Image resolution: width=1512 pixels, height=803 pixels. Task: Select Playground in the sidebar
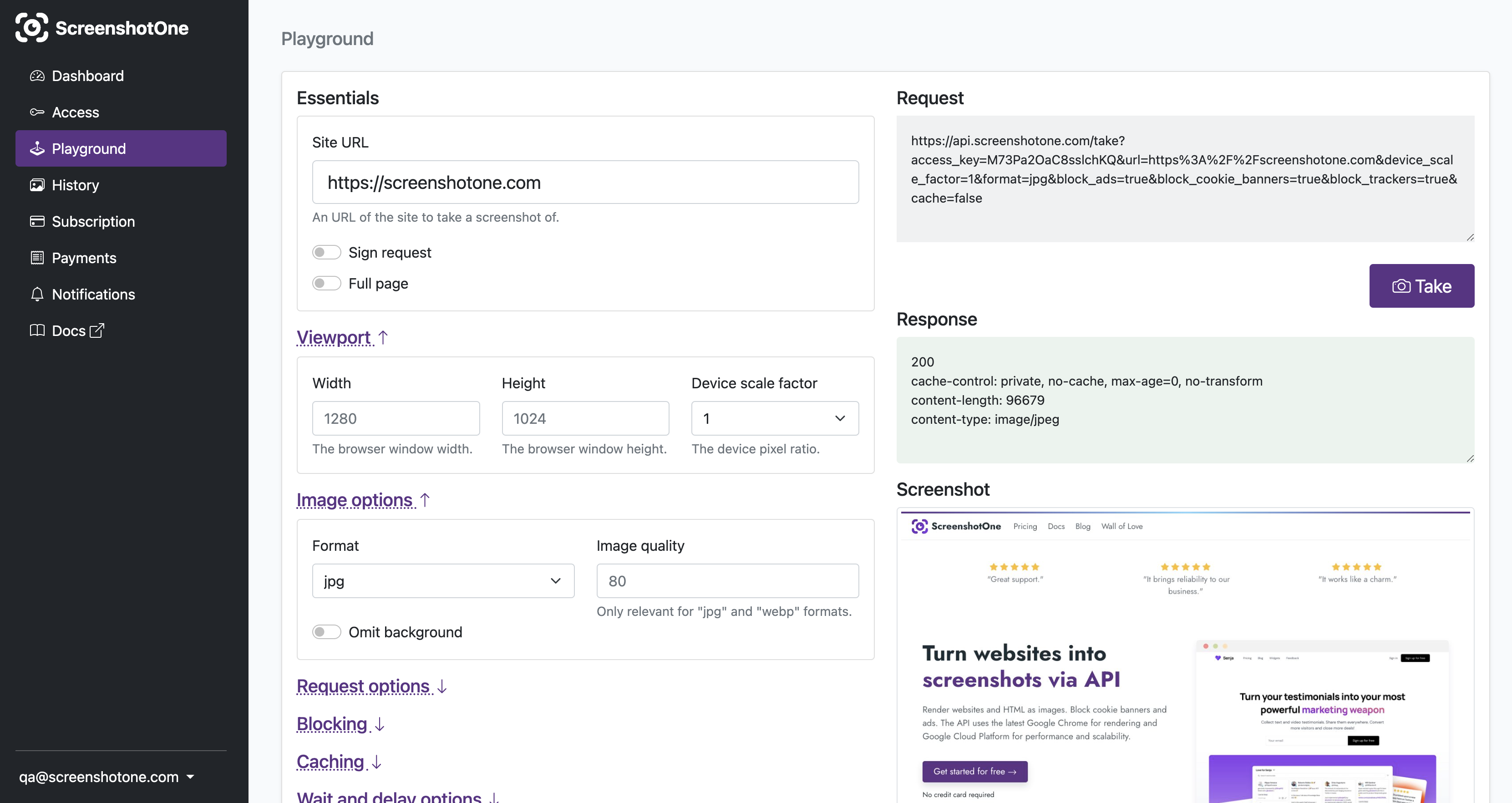(x=121, y=148)
